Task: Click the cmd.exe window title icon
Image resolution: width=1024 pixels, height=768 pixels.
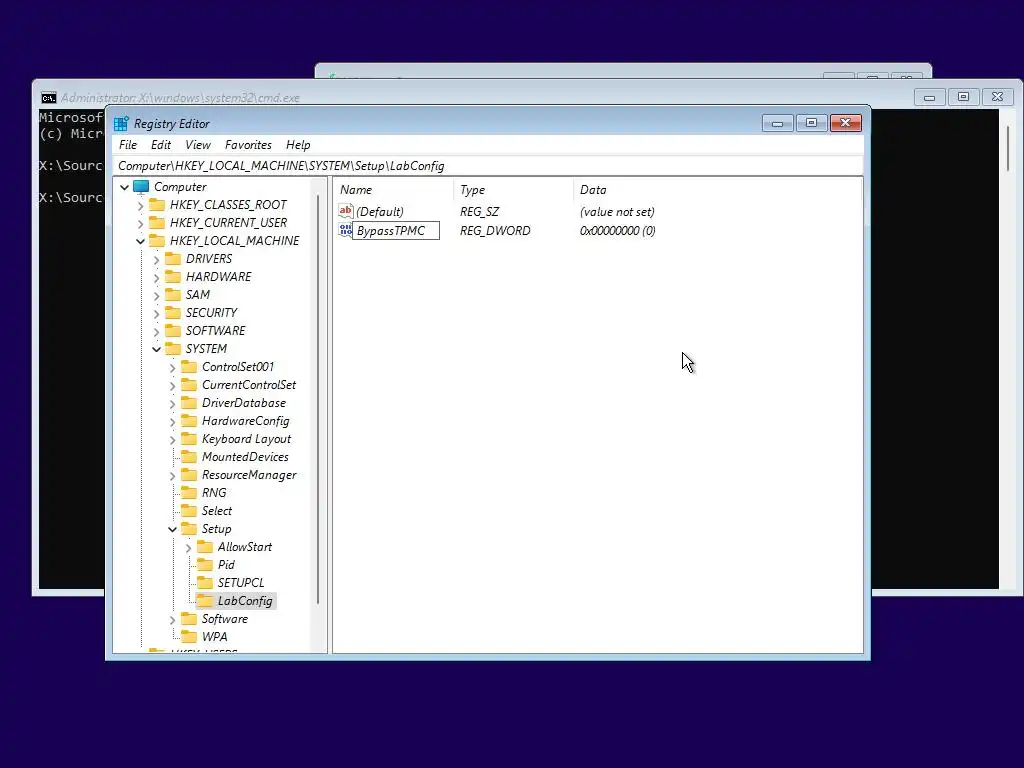Action: pyautogui.click(x=48, y=98)
